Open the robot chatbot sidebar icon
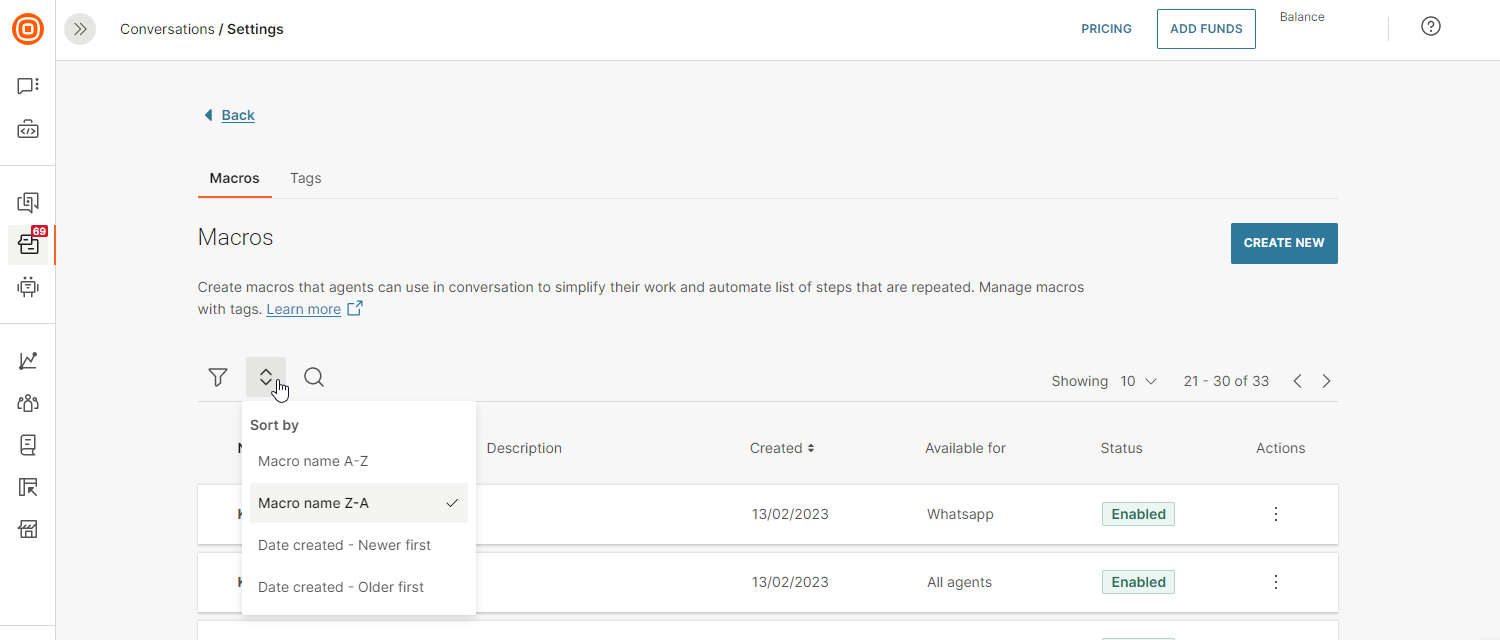The image size is (1500, 640). pyautogui.click(x=28, y=287)
